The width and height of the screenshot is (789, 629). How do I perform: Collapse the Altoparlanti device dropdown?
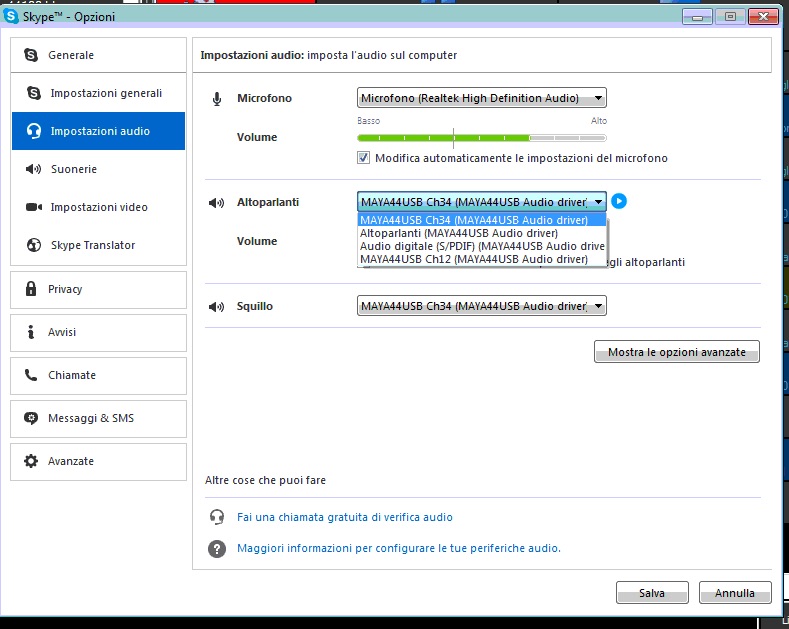pyautogui.click(x=482, y=202)
